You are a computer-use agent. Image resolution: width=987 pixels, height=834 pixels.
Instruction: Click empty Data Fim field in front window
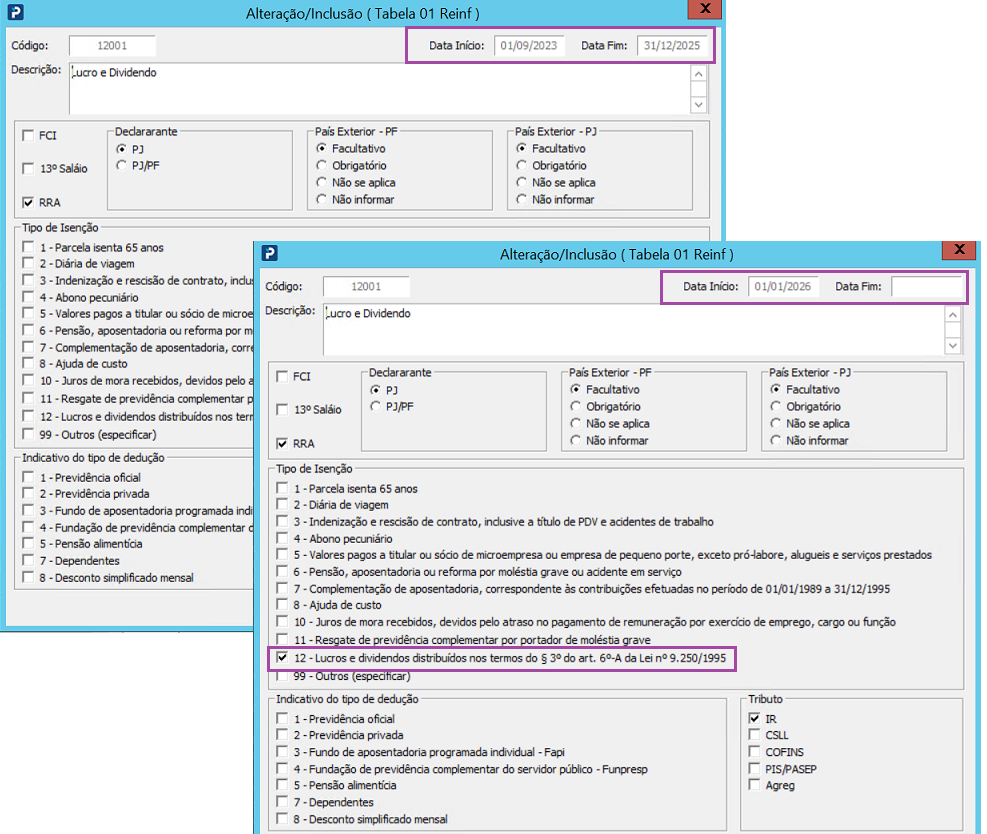point(927,286)
